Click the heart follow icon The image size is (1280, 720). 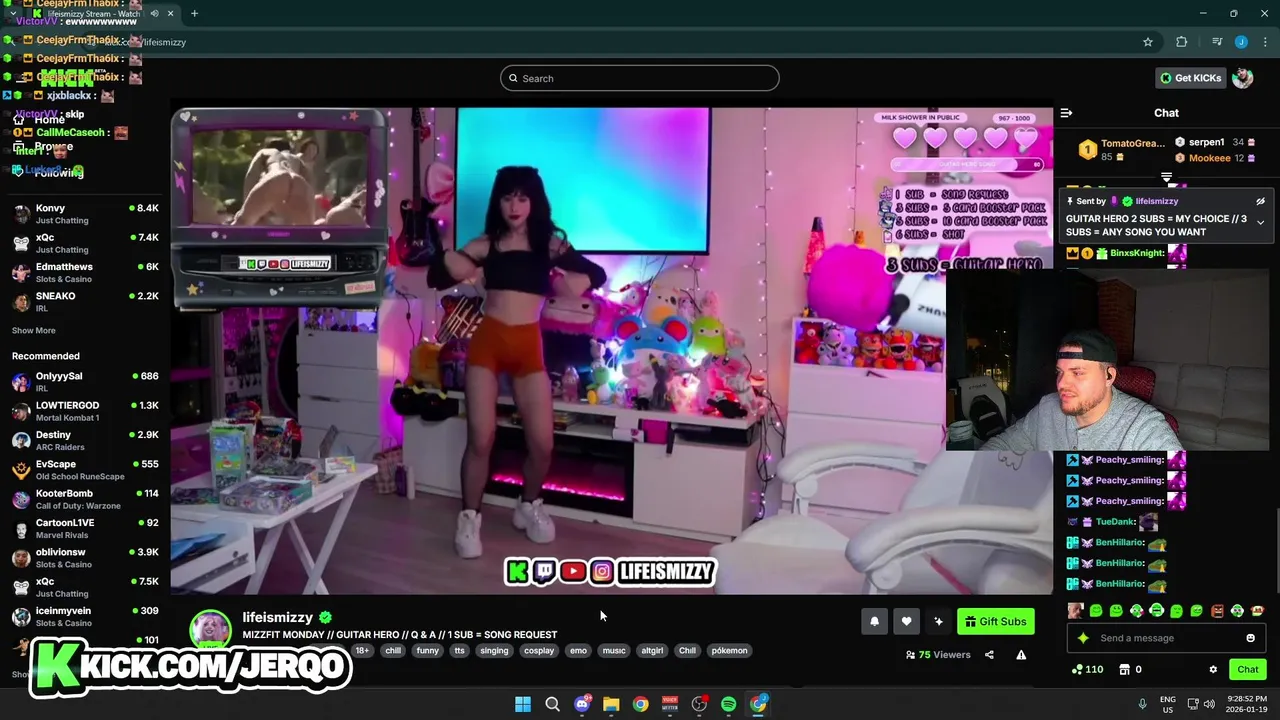(x=906, y=621)
